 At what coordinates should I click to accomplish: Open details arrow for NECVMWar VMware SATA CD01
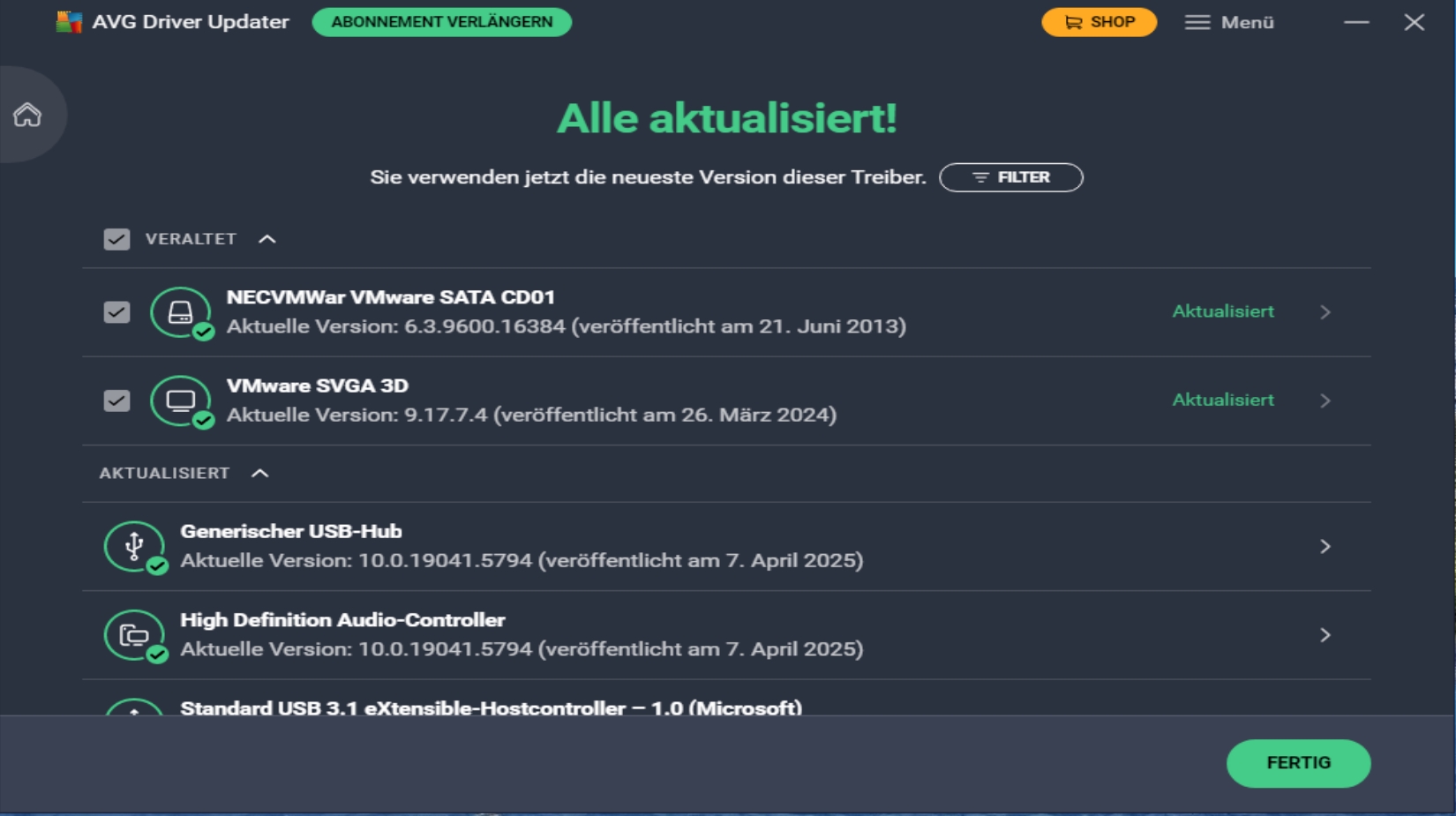pos(1325,312)
